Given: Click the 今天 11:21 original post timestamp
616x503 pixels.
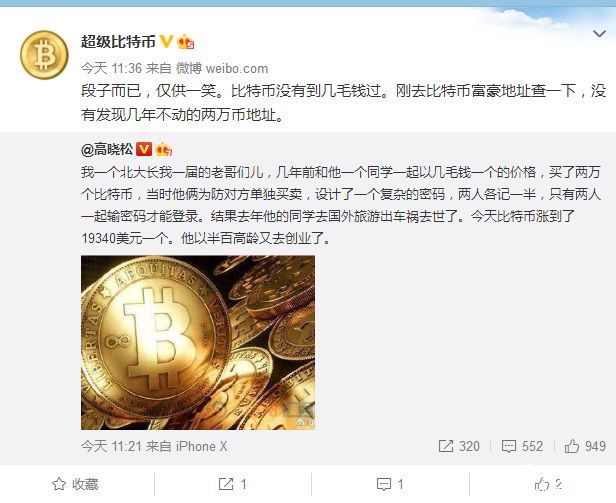Looking at the screenshot, I should (111, 446).
